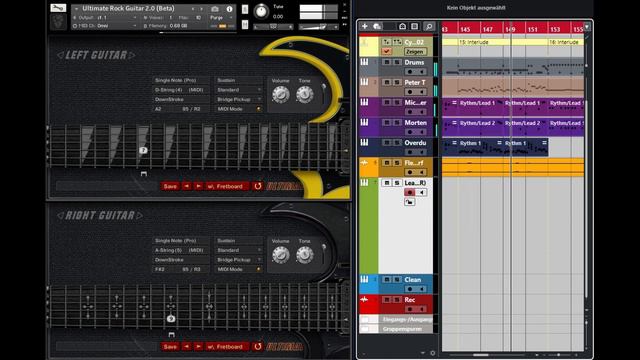Screen dimensions: 640x360
Task: Select Left Guitar D-String (4) field
Action: coord(181,90)
